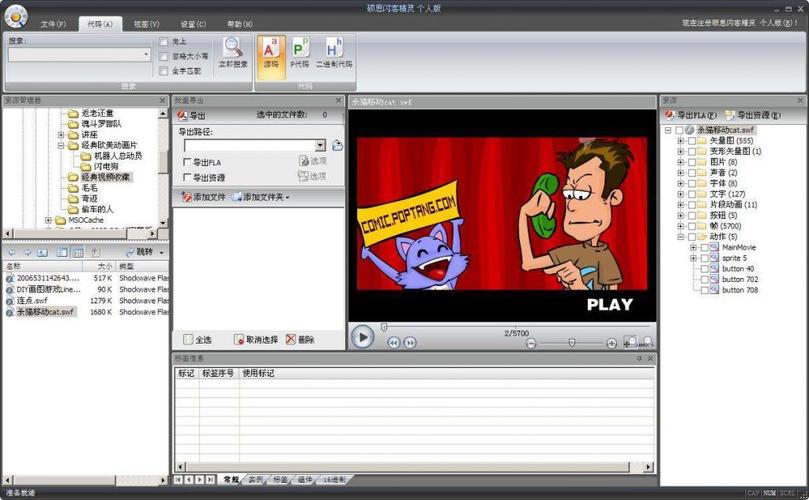Click the up-folder icon in file browser toolbar
Screen dimensions: 809x500
coord(43,252)
